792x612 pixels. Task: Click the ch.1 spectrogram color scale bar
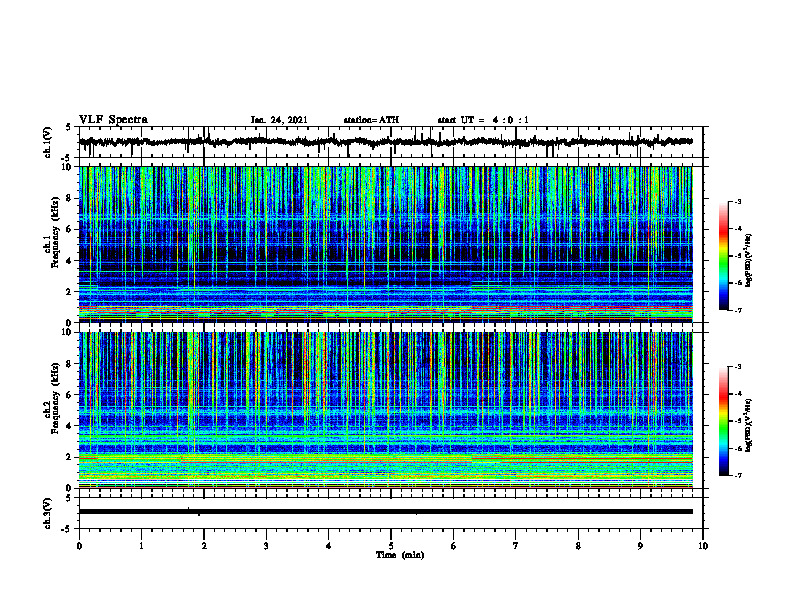coord(723,256)
